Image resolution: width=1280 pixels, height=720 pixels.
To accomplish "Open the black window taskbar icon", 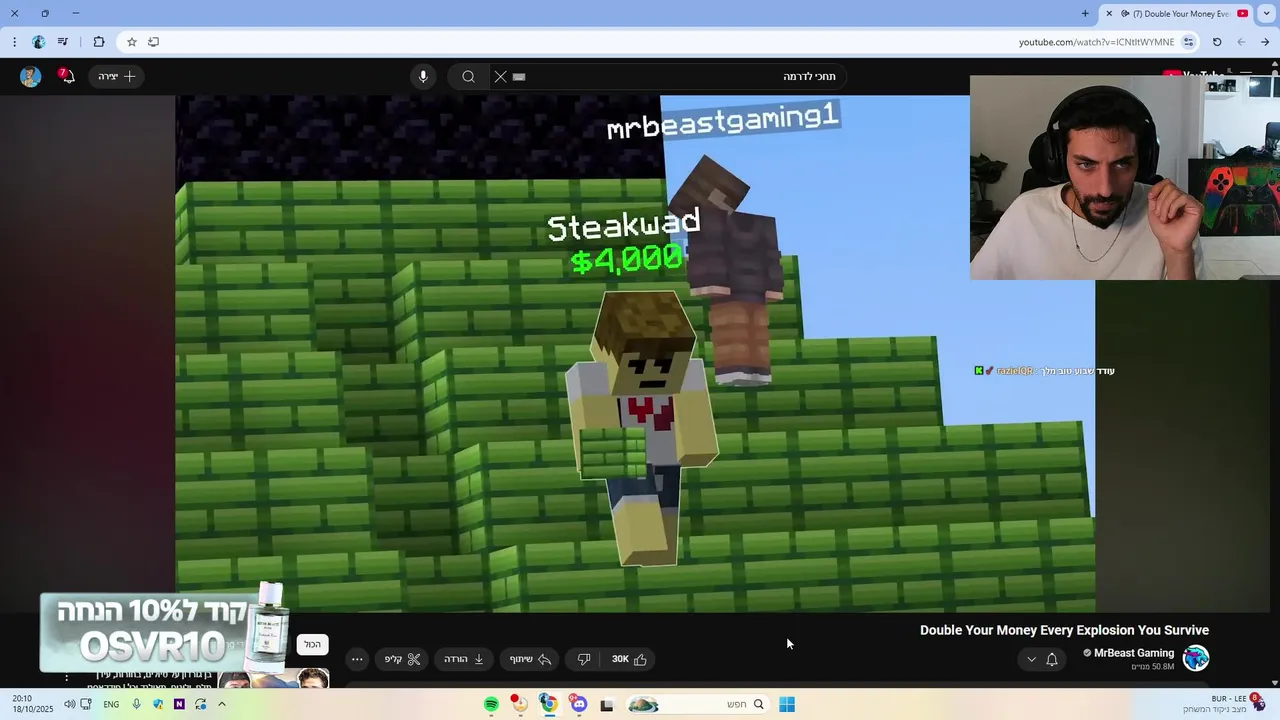I will (x=606, y=704).
